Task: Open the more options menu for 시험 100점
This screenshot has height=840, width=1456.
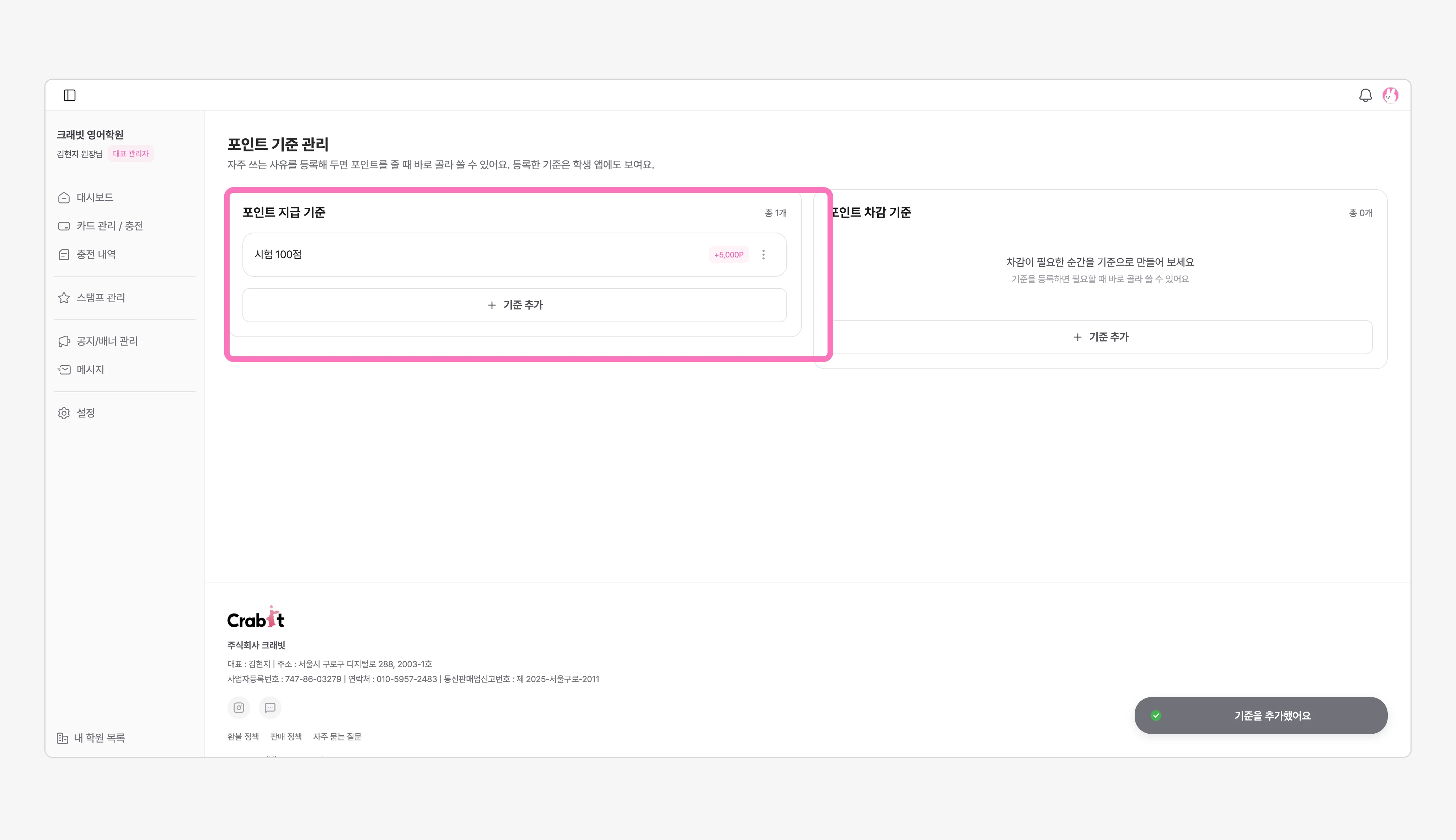Action: point(764,254)
